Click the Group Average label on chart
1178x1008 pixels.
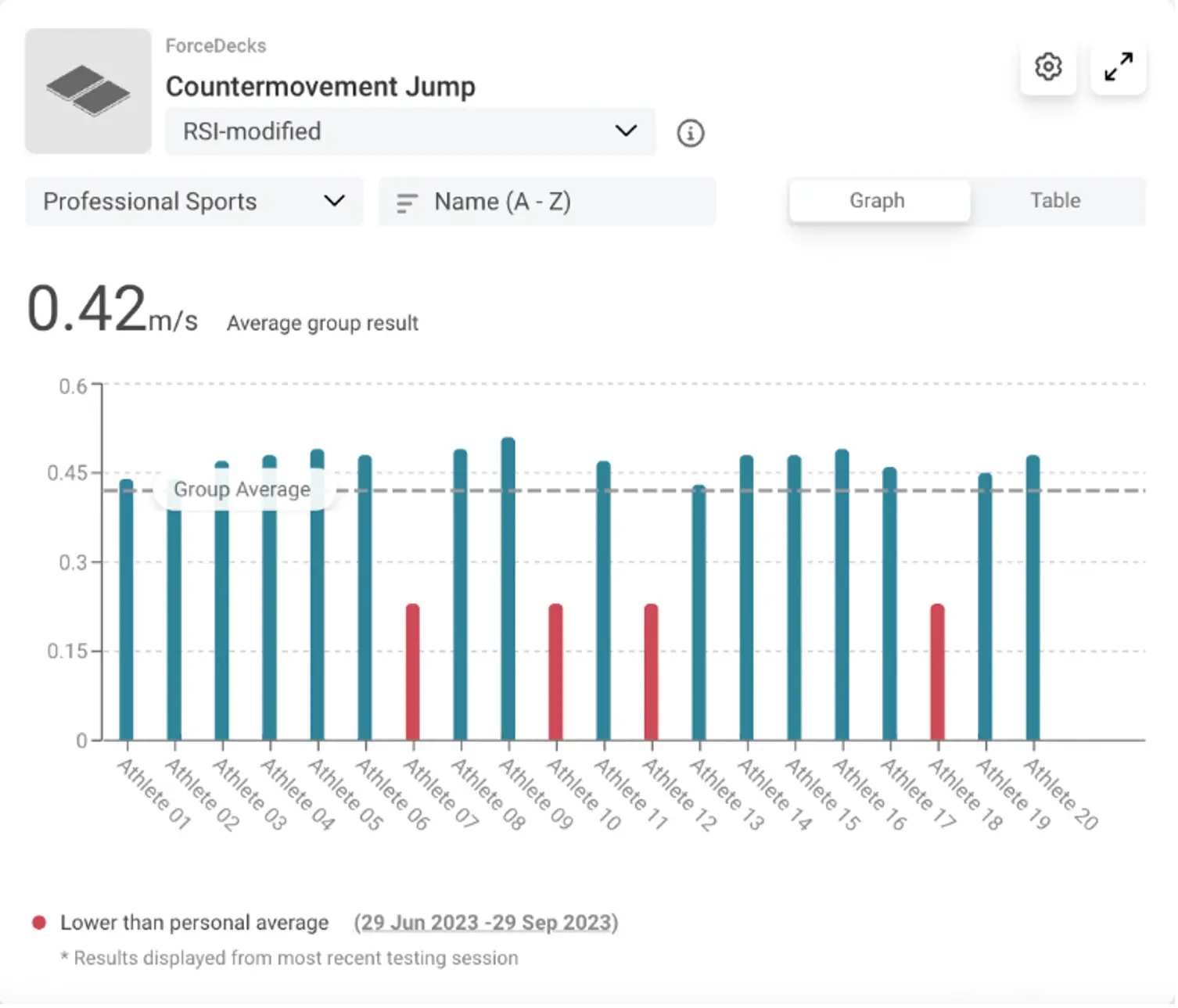coord(242,490)
